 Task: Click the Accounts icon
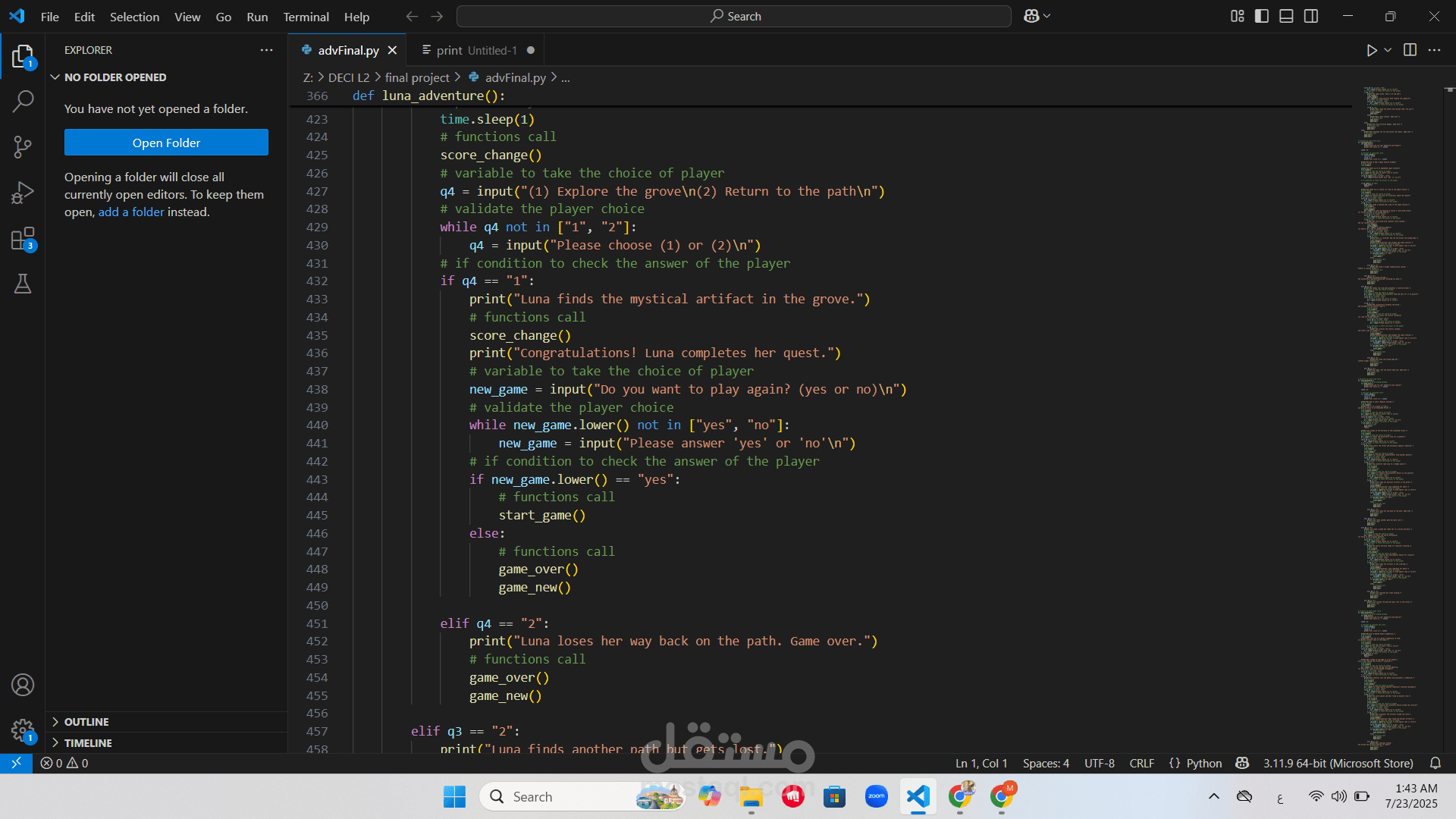[x=23, y=685]
